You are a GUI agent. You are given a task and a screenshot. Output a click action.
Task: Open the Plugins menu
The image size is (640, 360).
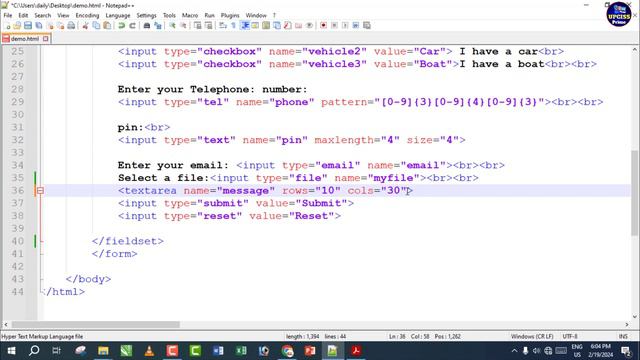pyautogui.click(x=230, y=15)
